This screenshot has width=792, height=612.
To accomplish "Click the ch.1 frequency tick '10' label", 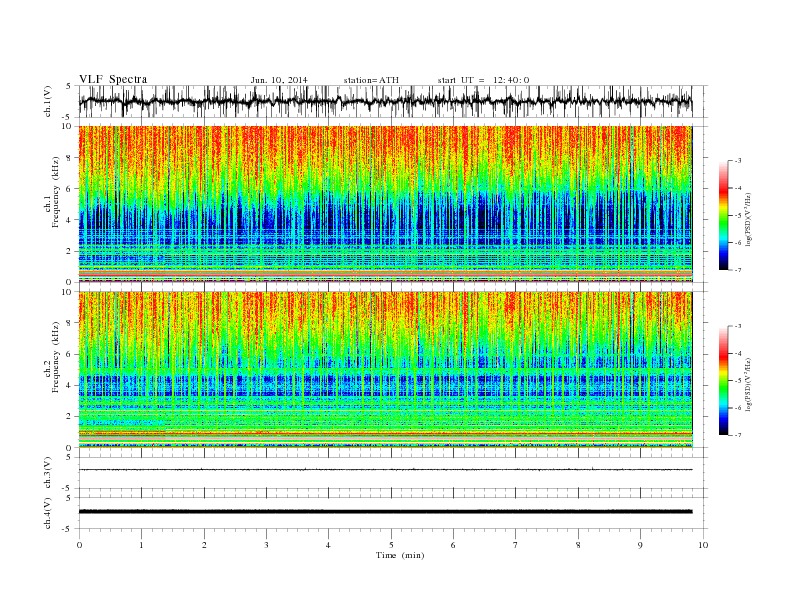I will point(68,126).
